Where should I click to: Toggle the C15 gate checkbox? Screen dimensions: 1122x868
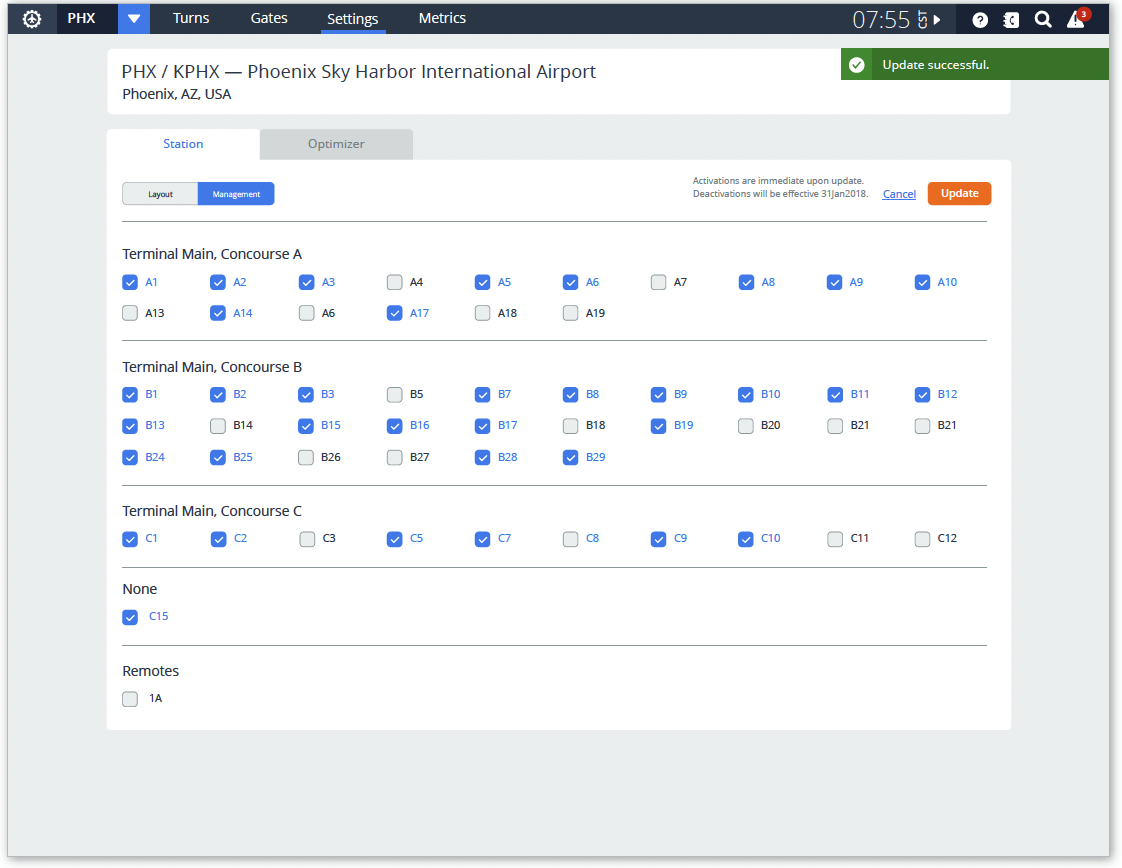coord(130,617)
